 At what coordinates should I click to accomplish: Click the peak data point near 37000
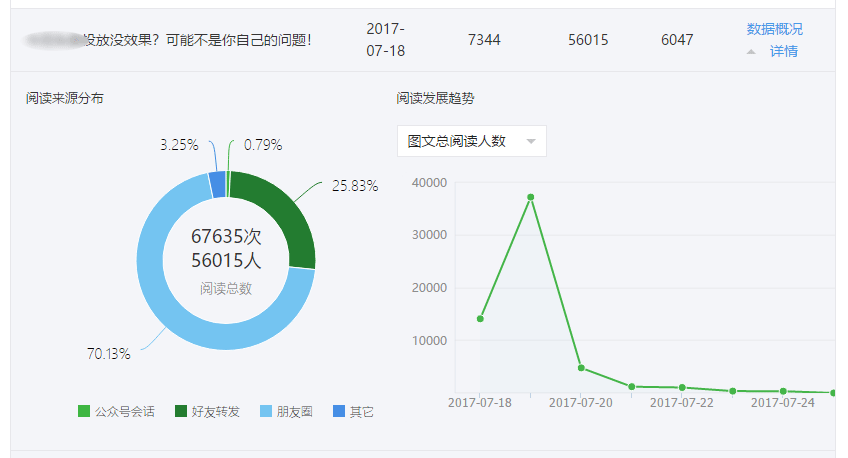530,197
